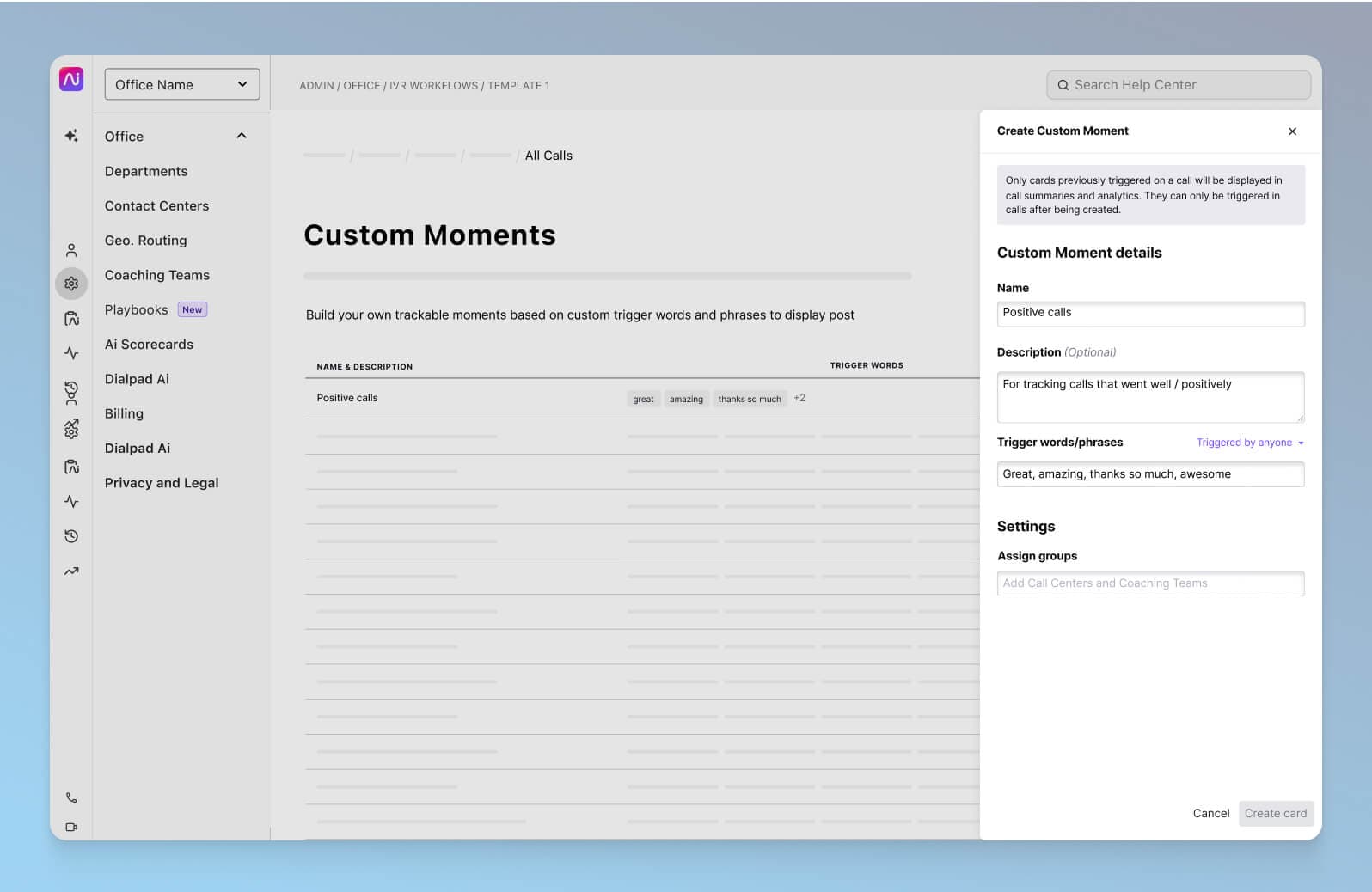Open the Ai sparkle icon in sidebar
Screen dimensions: 1372x892
pos(71,136)
